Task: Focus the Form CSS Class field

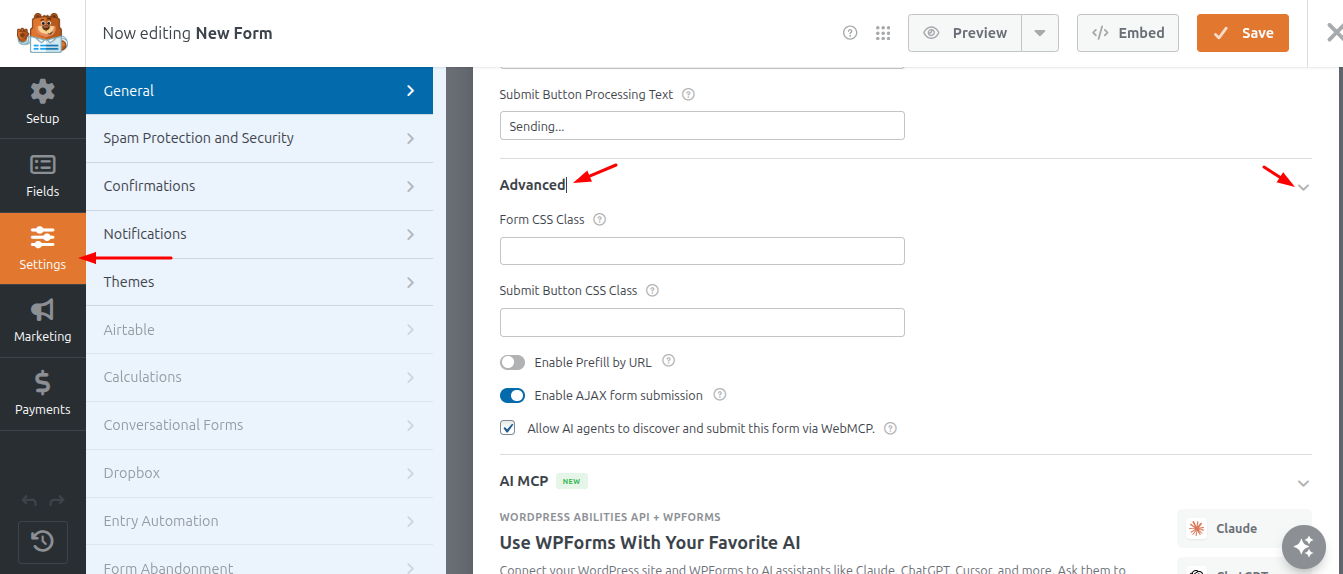Action: click(702, 251)
